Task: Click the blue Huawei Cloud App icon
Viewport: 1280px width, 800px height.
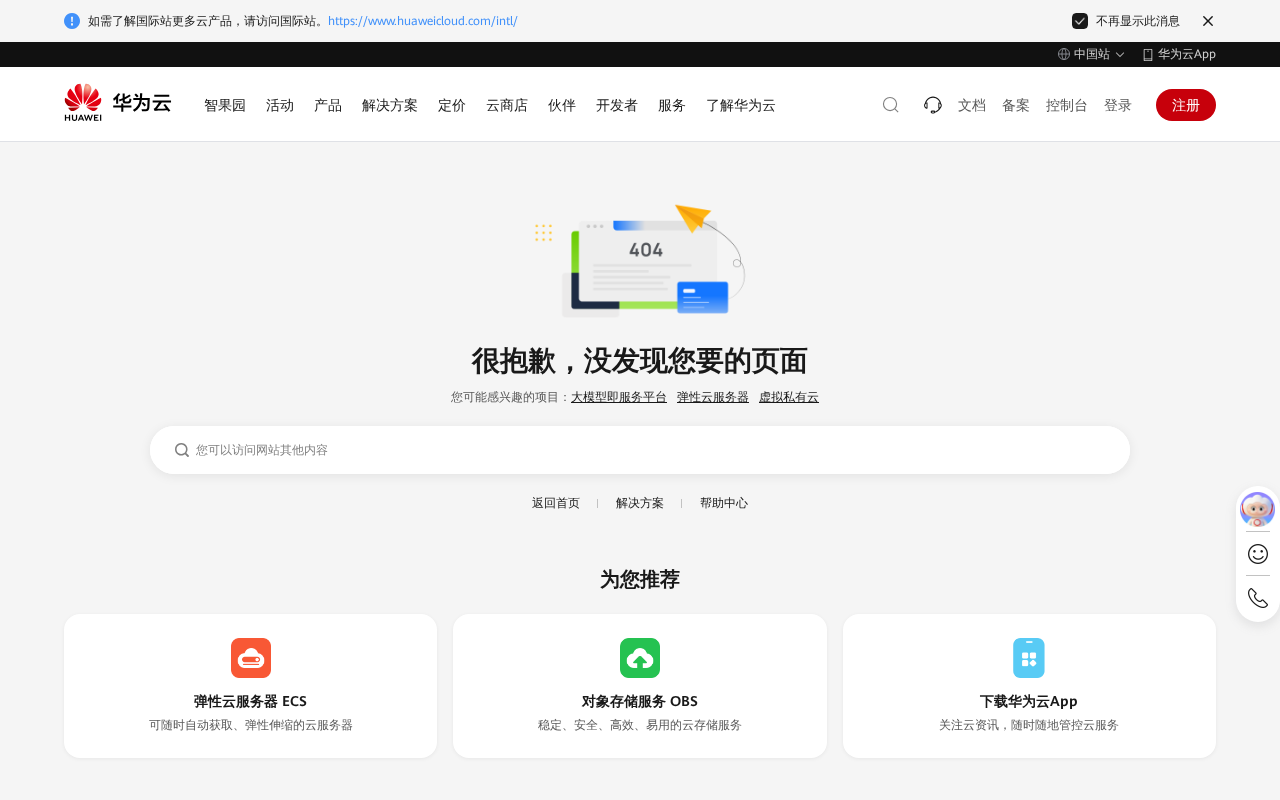Action: [x=1029, y=658]
